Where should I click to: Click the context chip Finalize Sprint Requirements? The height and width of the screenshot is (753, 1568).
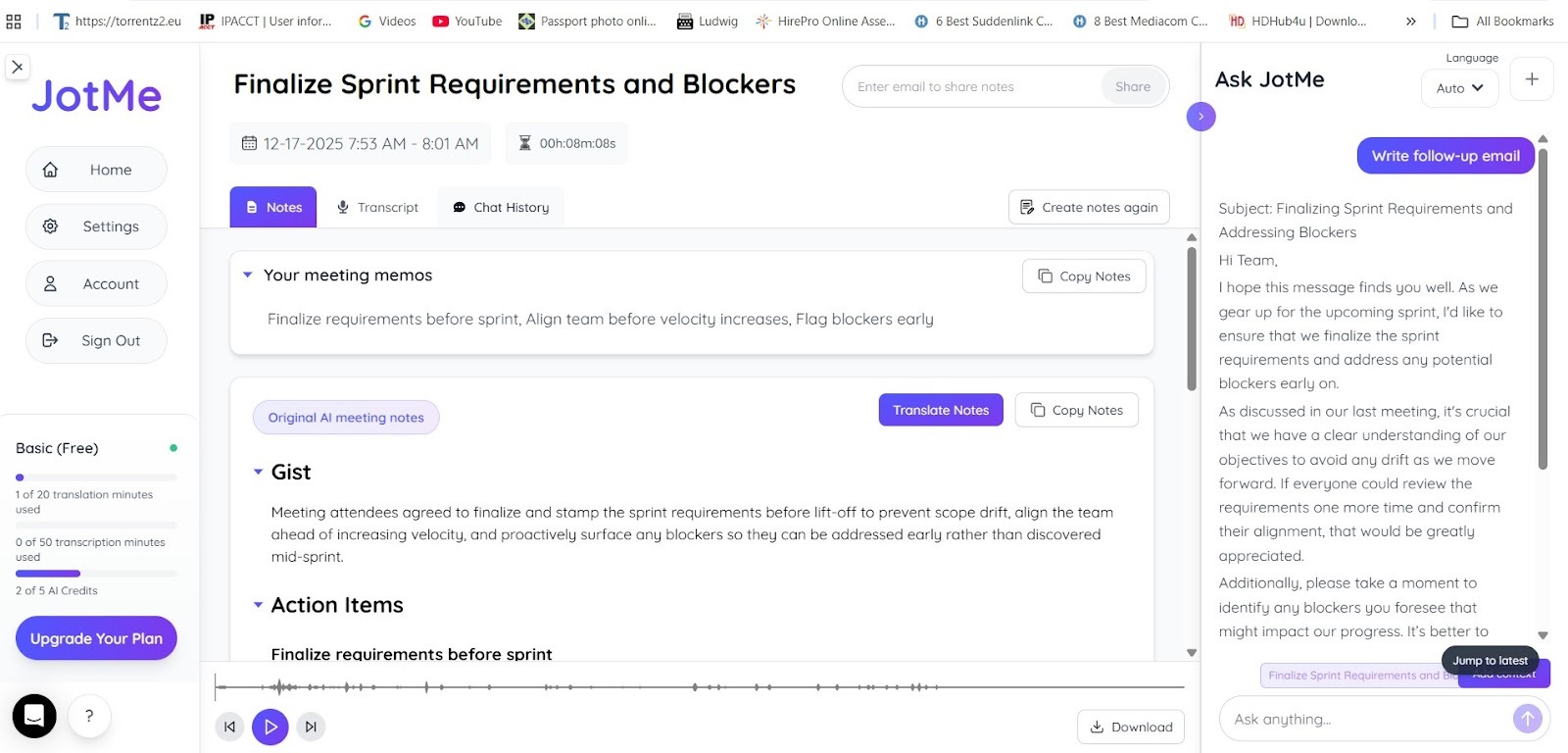tap(1359, 675)
